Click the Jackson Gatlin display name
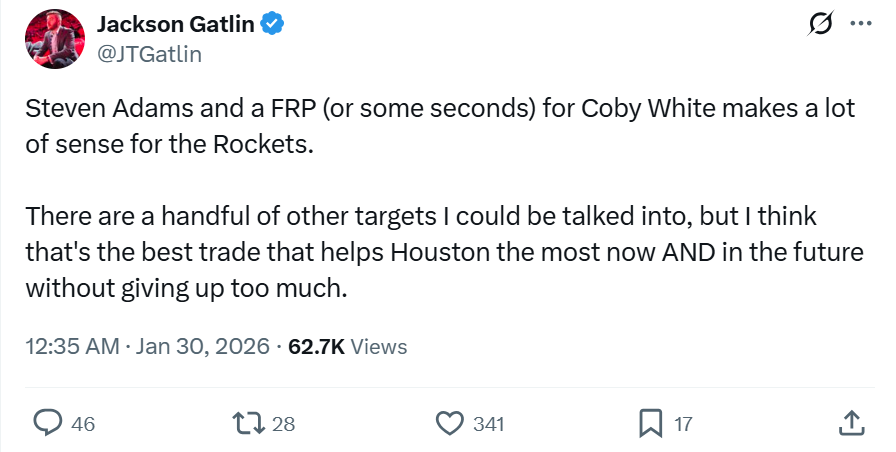 click(x=175, y=25)
